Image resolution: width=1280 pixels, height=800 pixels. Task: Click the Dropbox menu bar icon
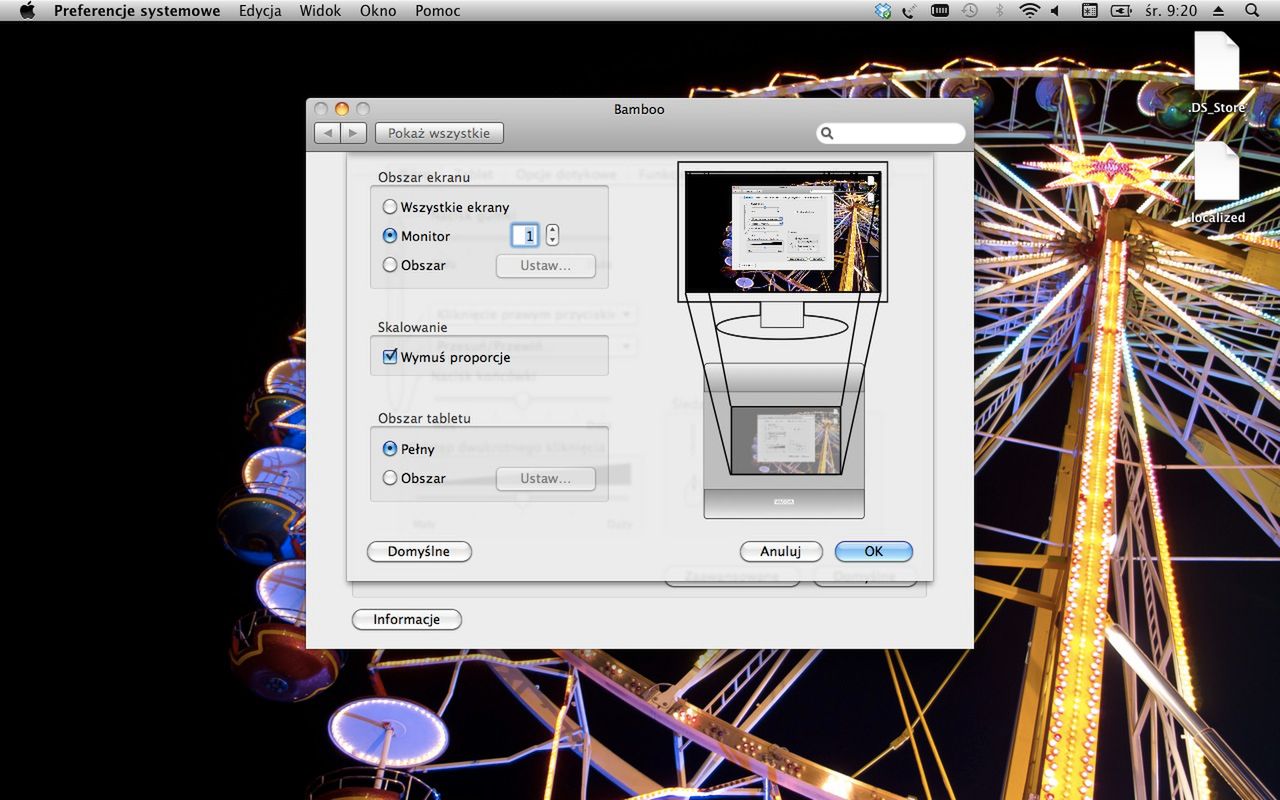tap(882, 11)
